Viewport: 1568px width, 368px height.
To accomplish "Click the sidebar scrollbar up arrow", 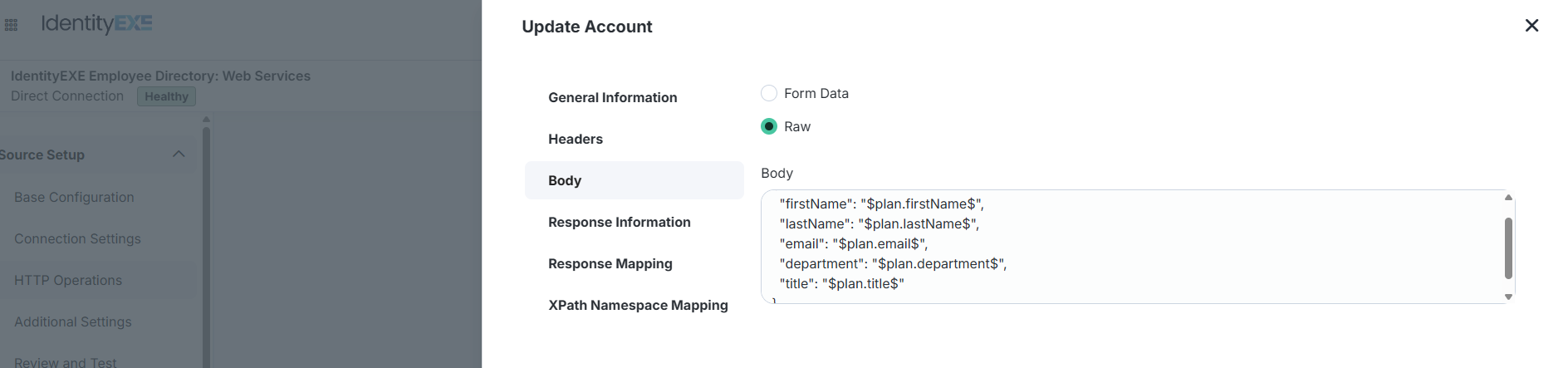I will (x=206, y=120).
